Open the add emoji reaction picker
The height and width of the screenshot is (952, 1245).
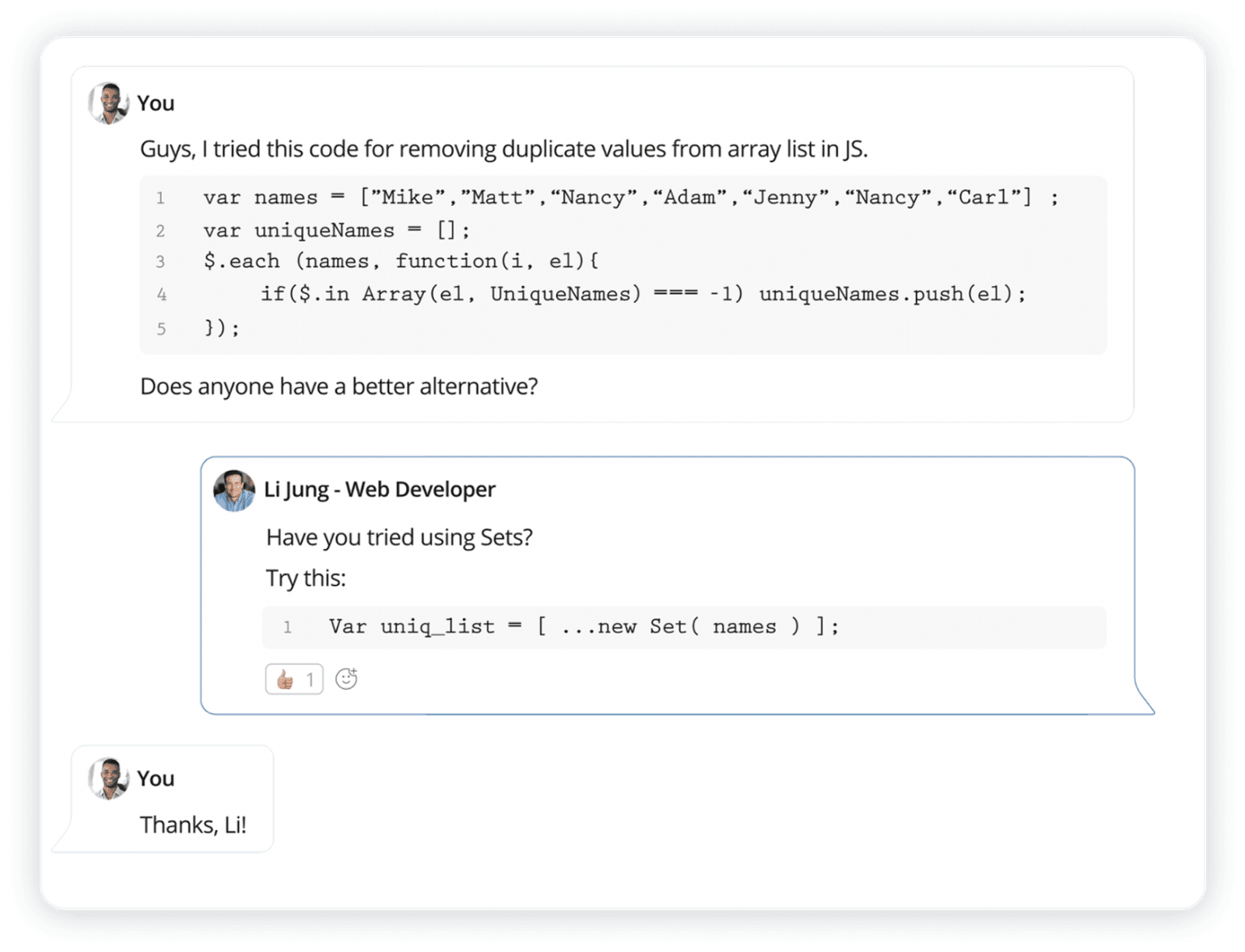click(346, 679)
